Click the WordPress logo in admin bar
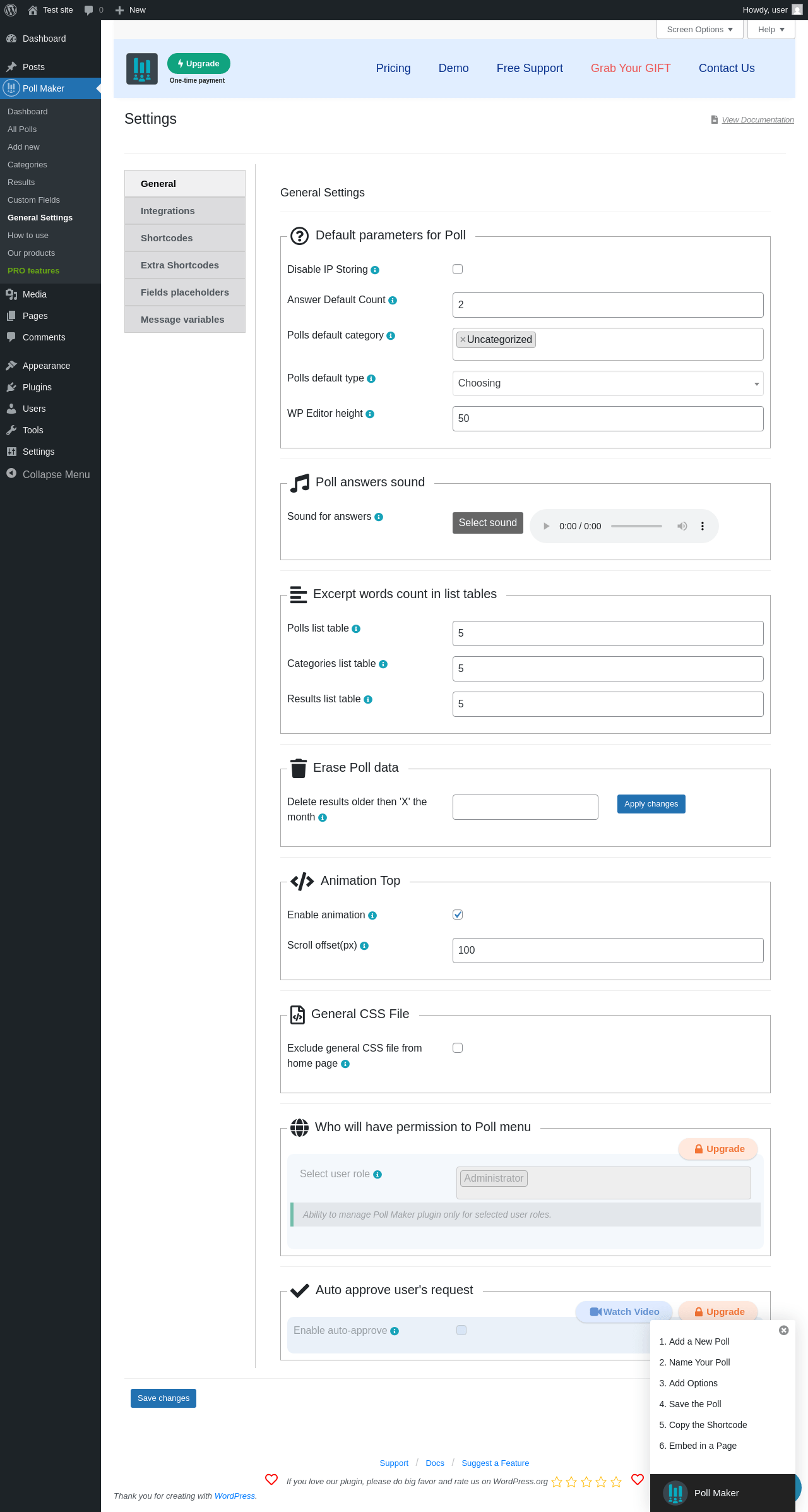This screenshot has width=808, height=1512. [11, 10]
